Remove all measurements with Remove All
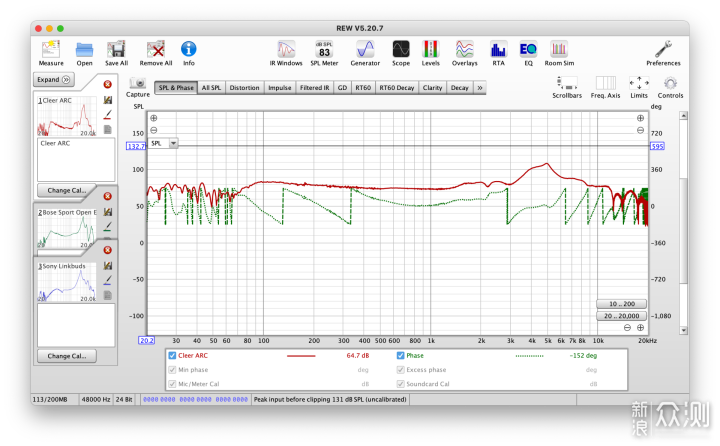720x446 pixels. click(156, 53)
